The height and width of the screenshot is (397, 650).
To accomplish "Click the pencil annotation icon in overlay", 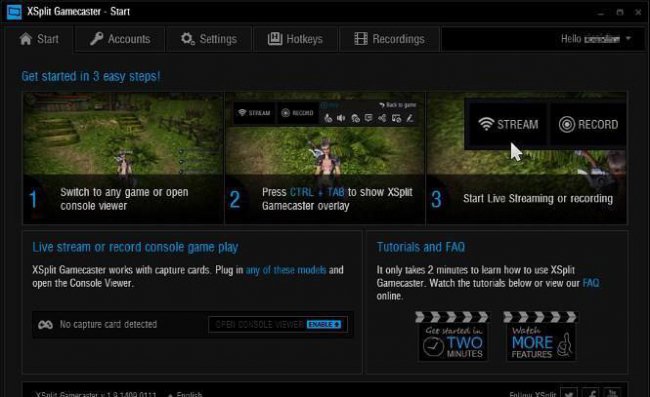I will click(x=410, y=119).
